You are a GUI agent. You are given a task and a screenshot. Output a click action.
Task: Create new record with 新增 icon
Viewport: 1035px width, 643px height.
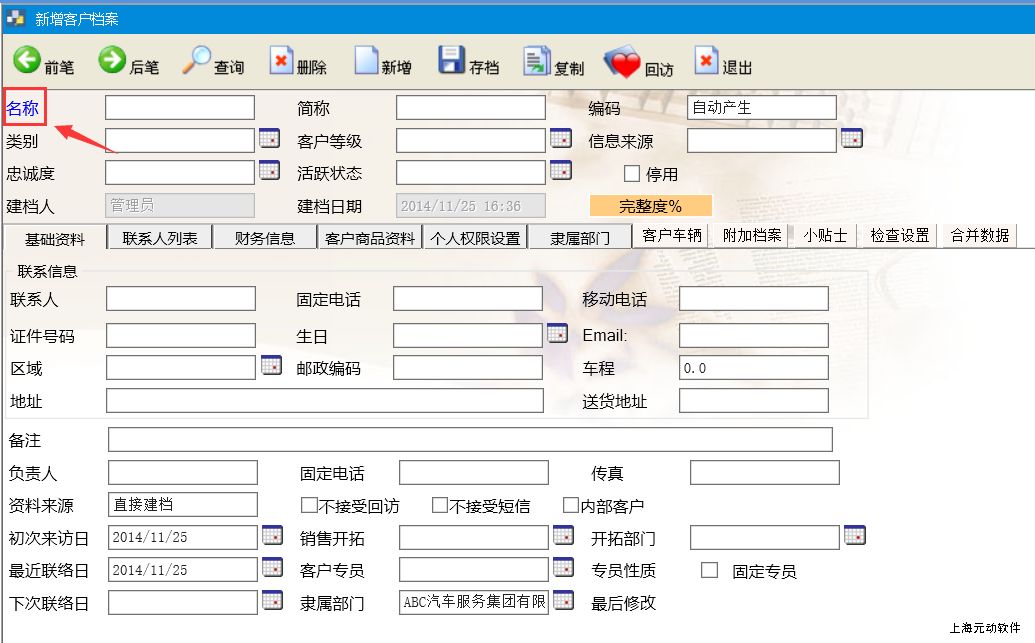(366, 62)
